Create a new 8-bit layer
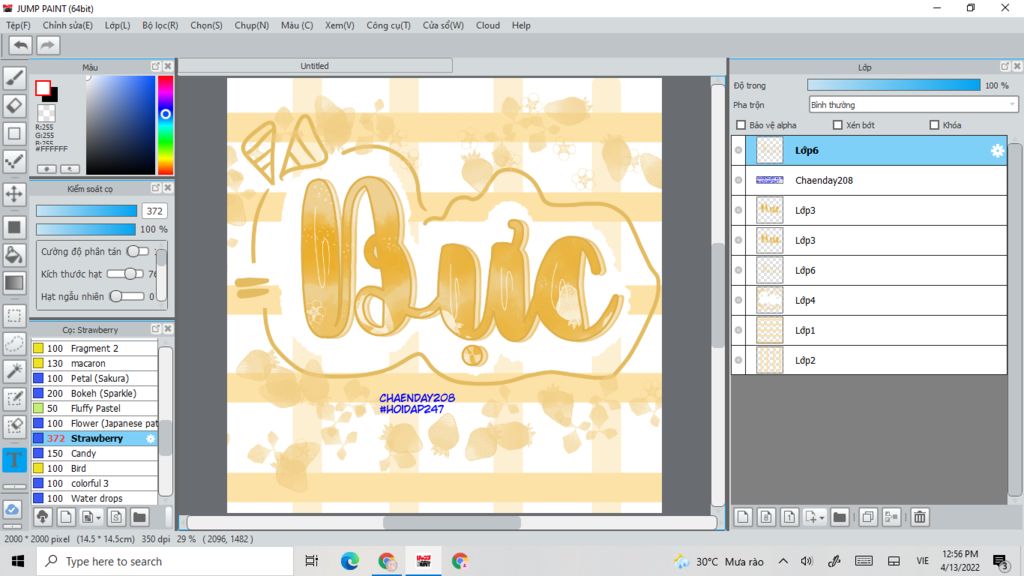 click(766, 517)
